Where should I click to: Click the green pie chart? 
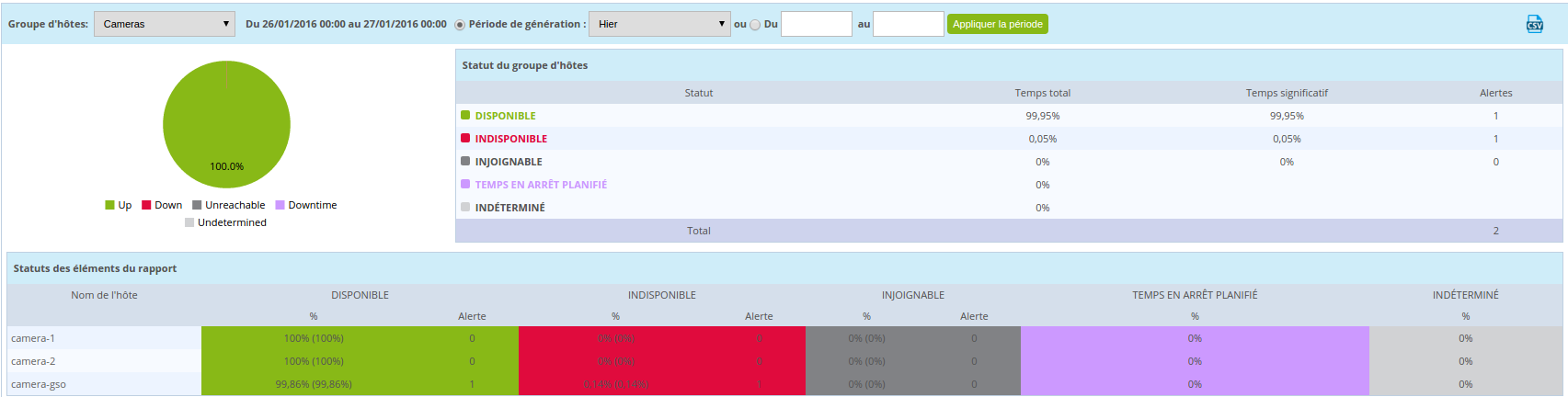coord(226,124)
